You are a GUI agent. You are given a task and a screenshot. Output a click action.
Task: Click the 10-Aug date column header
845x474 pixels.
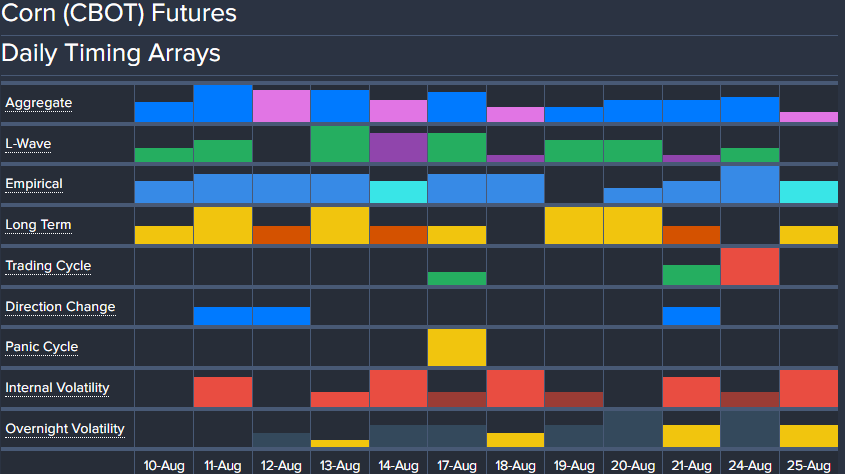164,465
